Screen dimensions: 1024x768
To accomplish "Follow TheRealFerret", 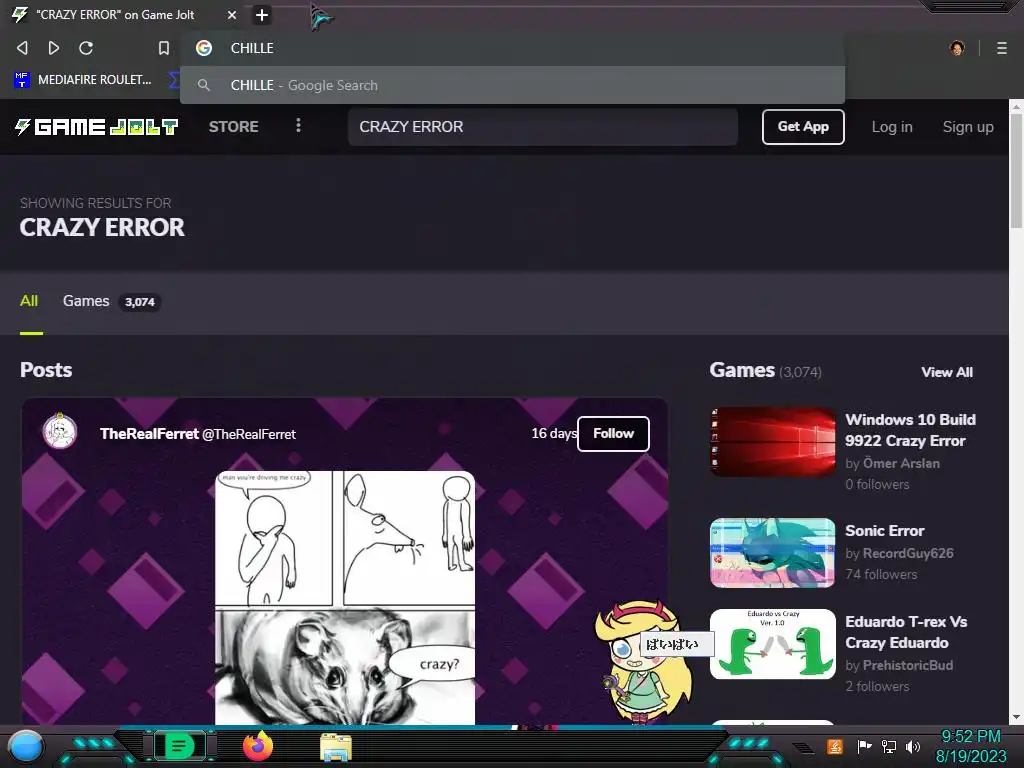I will 613,434.
